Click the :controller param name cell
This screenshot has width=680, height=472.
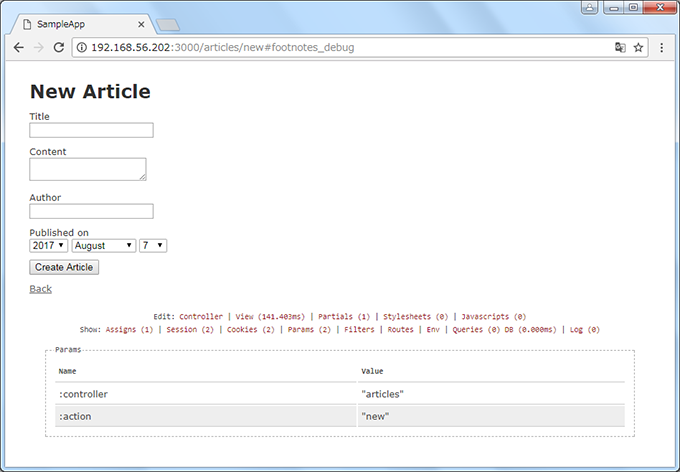coord(206,394)
